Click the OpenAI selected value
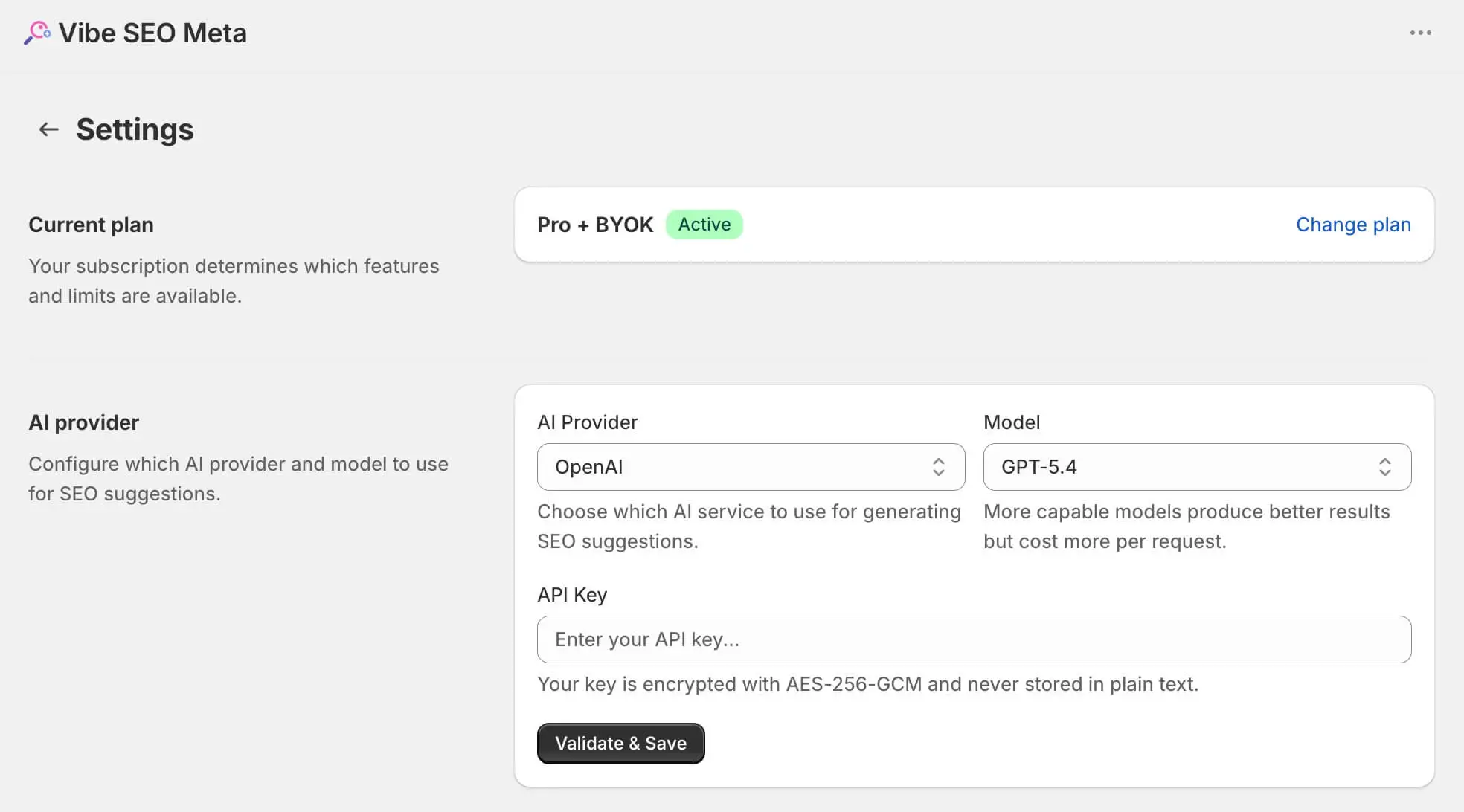Screen dimensions: 1464x812 tap(589, 467)
